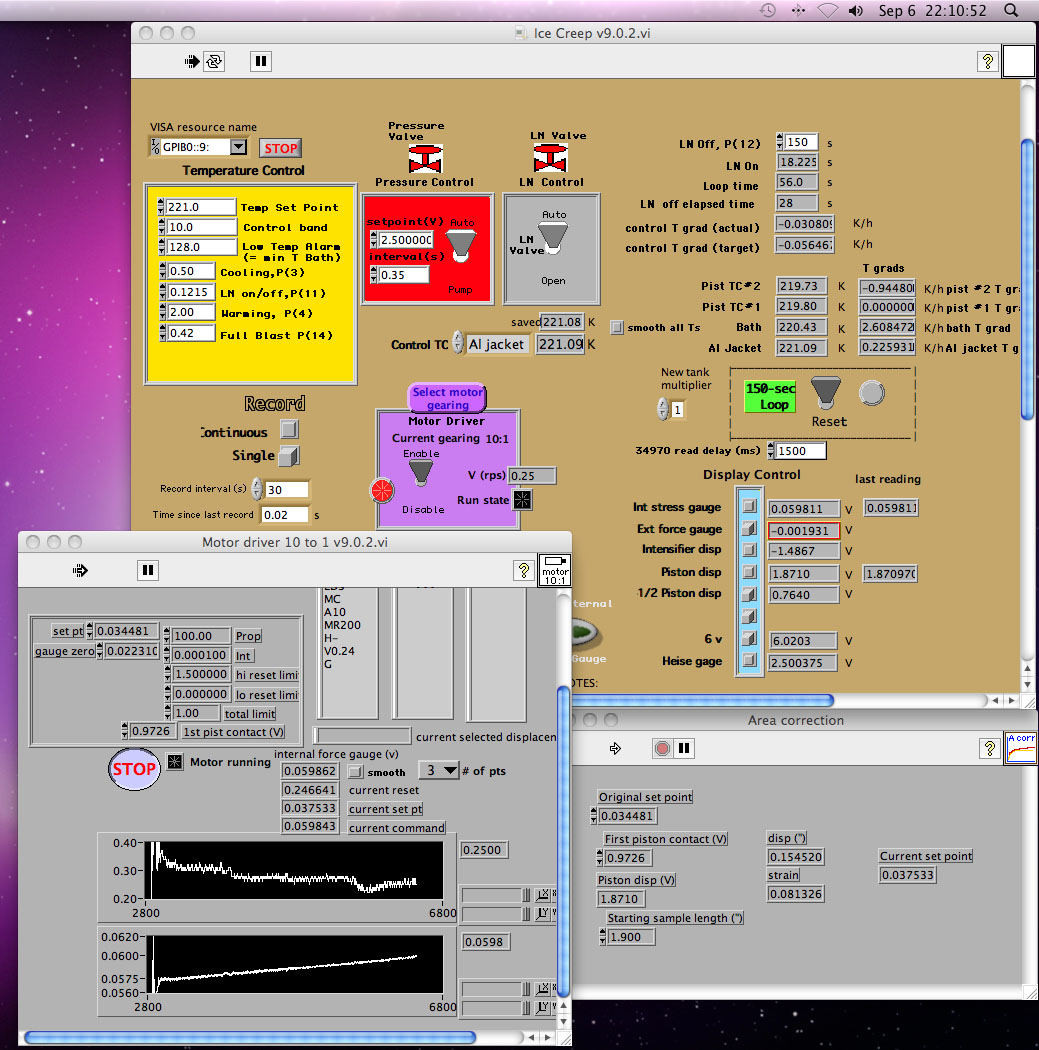
Task: Open the VISA resource name dropdown
Action: point(238,147)
